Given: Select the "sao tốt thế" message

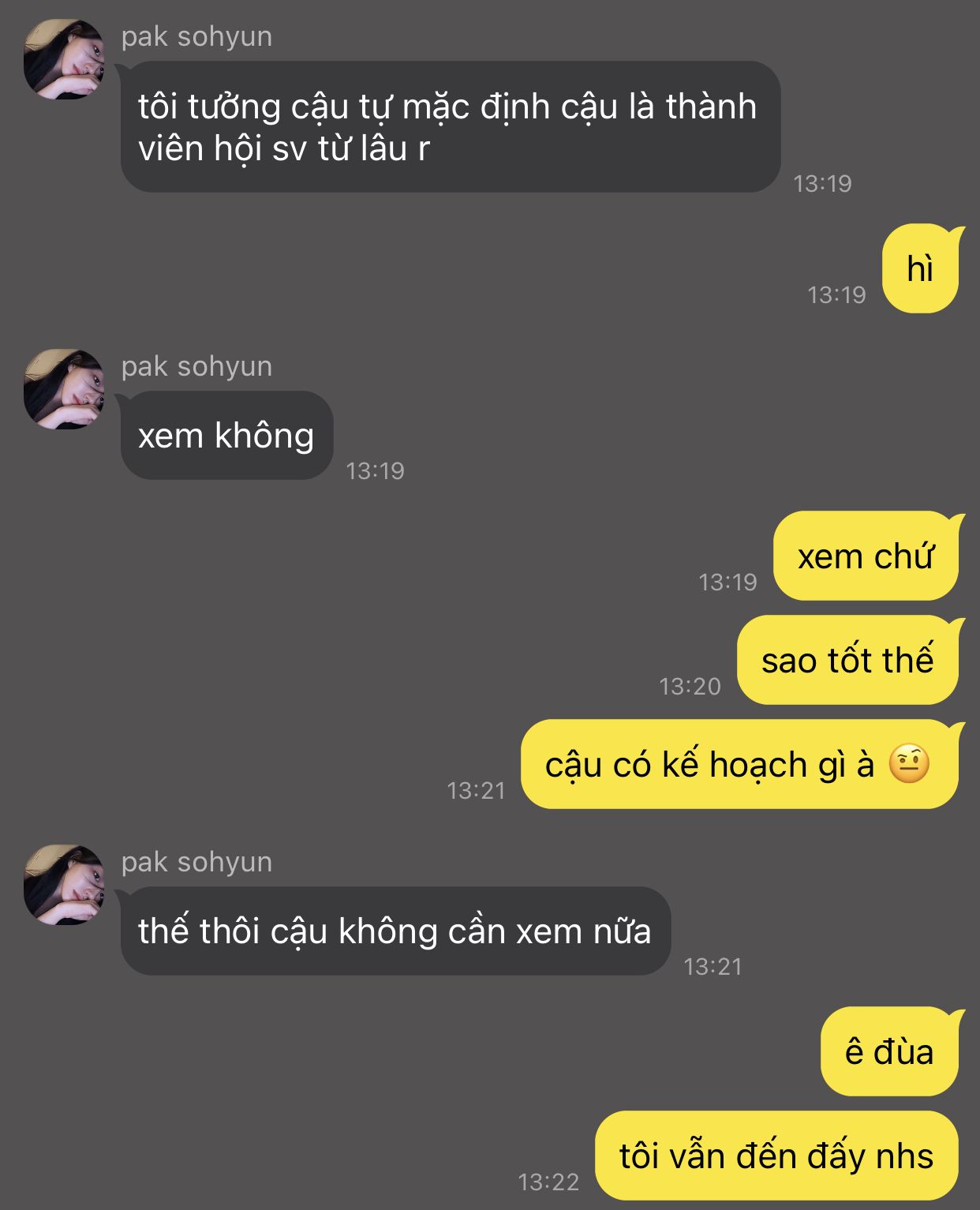Looking at the screenshot, I should tap(849, 660).
